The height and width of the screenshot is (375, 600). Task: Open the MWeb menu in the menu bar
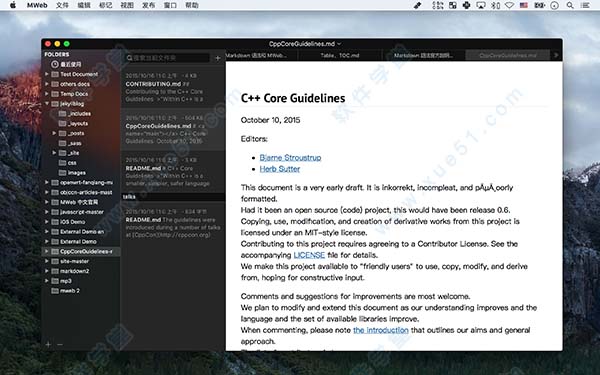point(37,5)
